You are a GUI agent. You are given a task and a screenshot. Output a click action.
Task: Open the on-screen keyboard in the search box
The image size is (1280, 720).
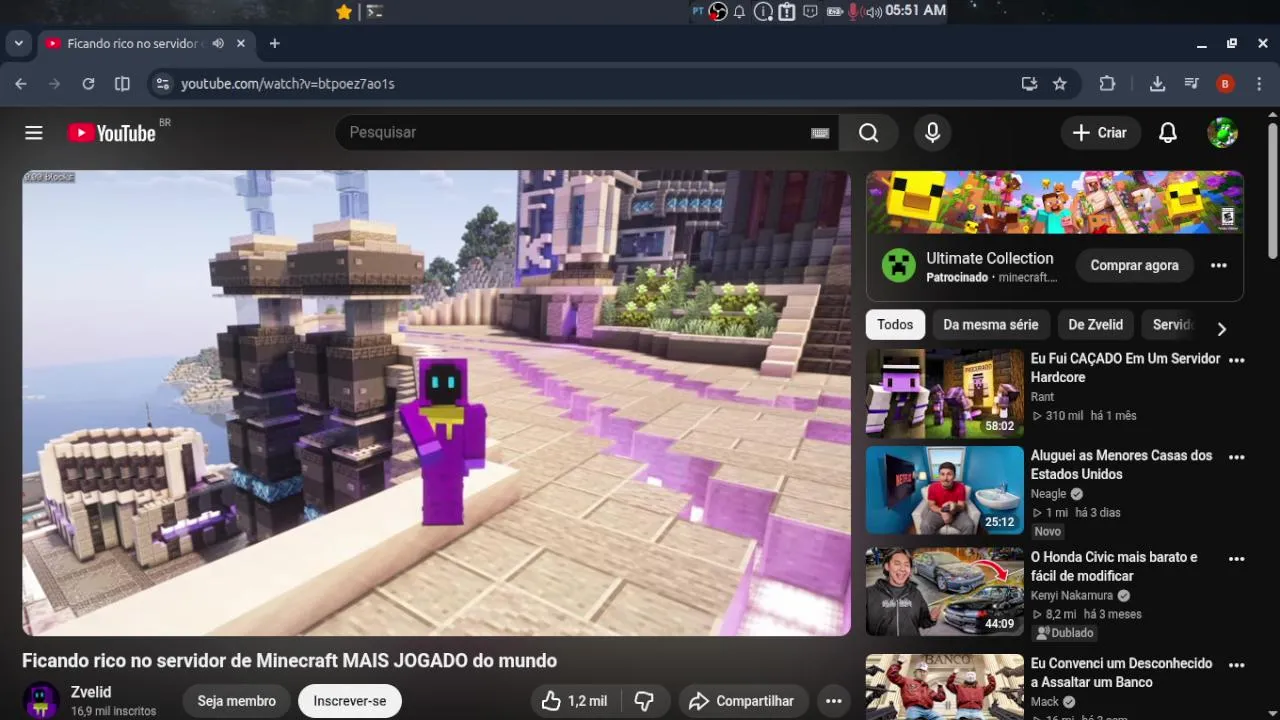coord(820,133)
